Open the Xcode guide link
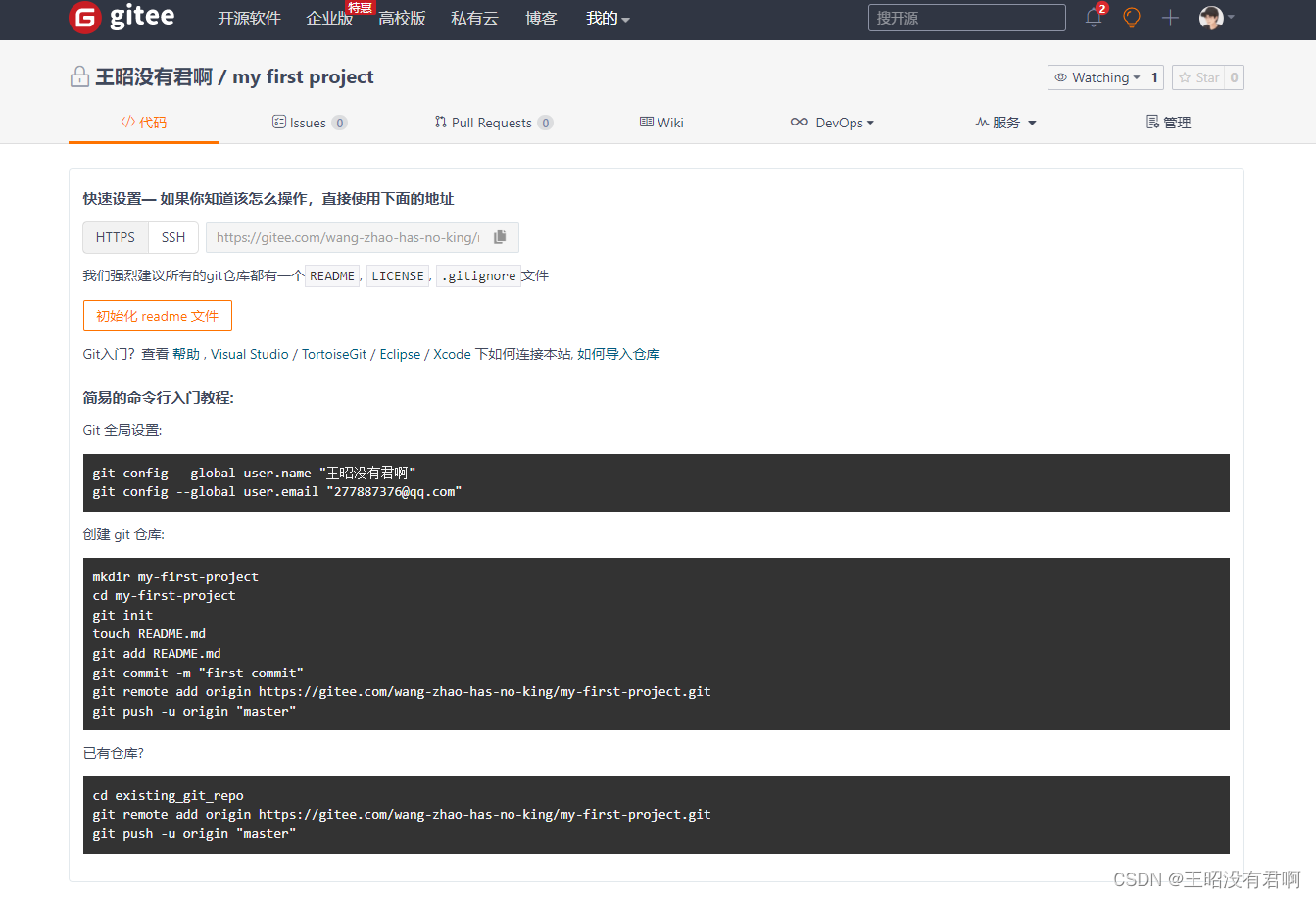 [x=452, y=354]
